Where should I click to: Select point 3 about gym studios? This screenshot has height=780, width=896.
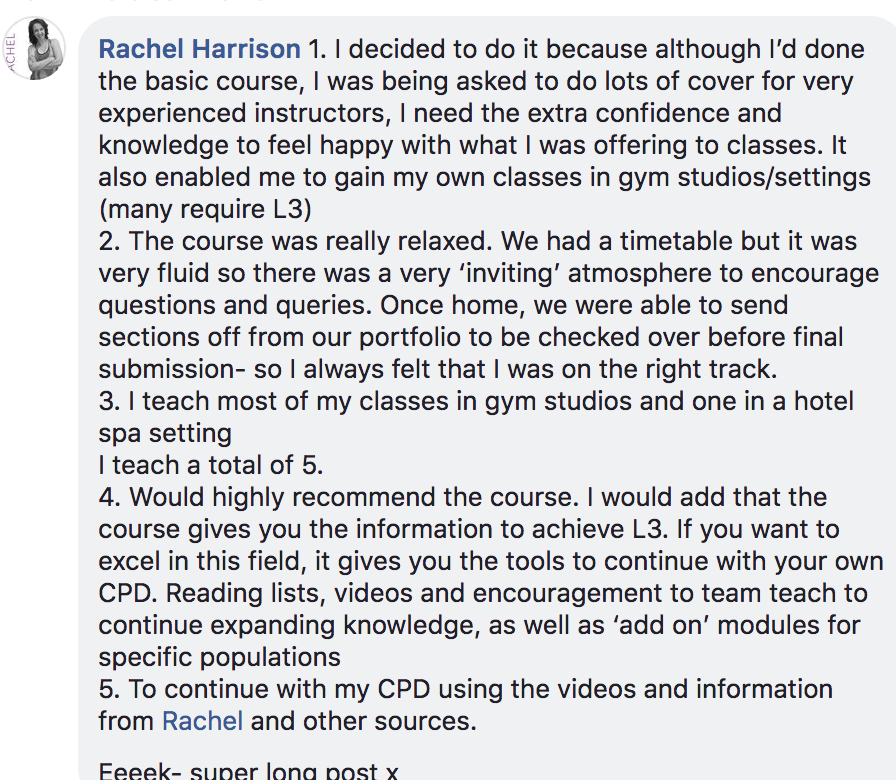pyautogui.click(x=476, y=401)
